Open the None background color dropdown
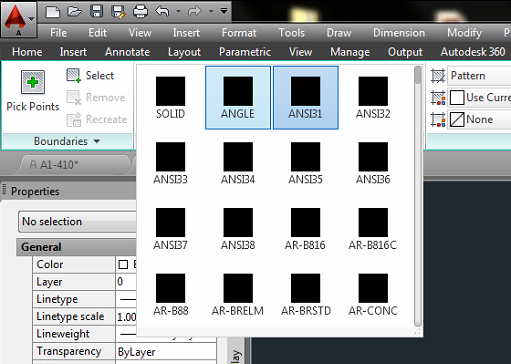 (479, 120)
